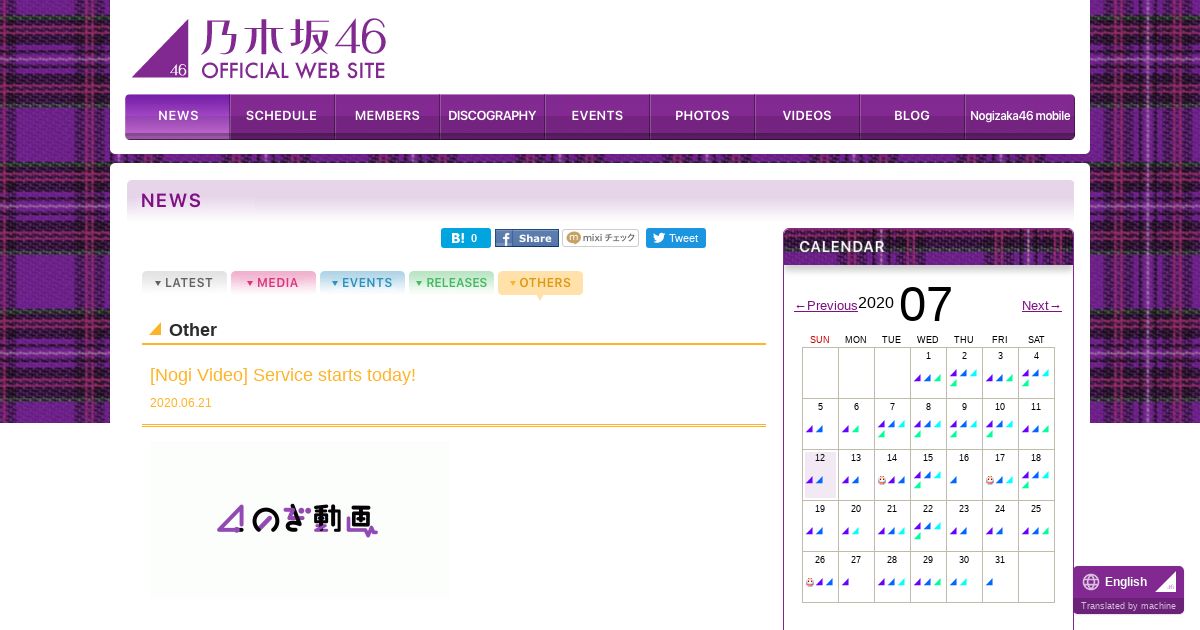This screenshot has height=630, width=1200.
Task: Go to the VIDEOS section
Action: point(807,116)
